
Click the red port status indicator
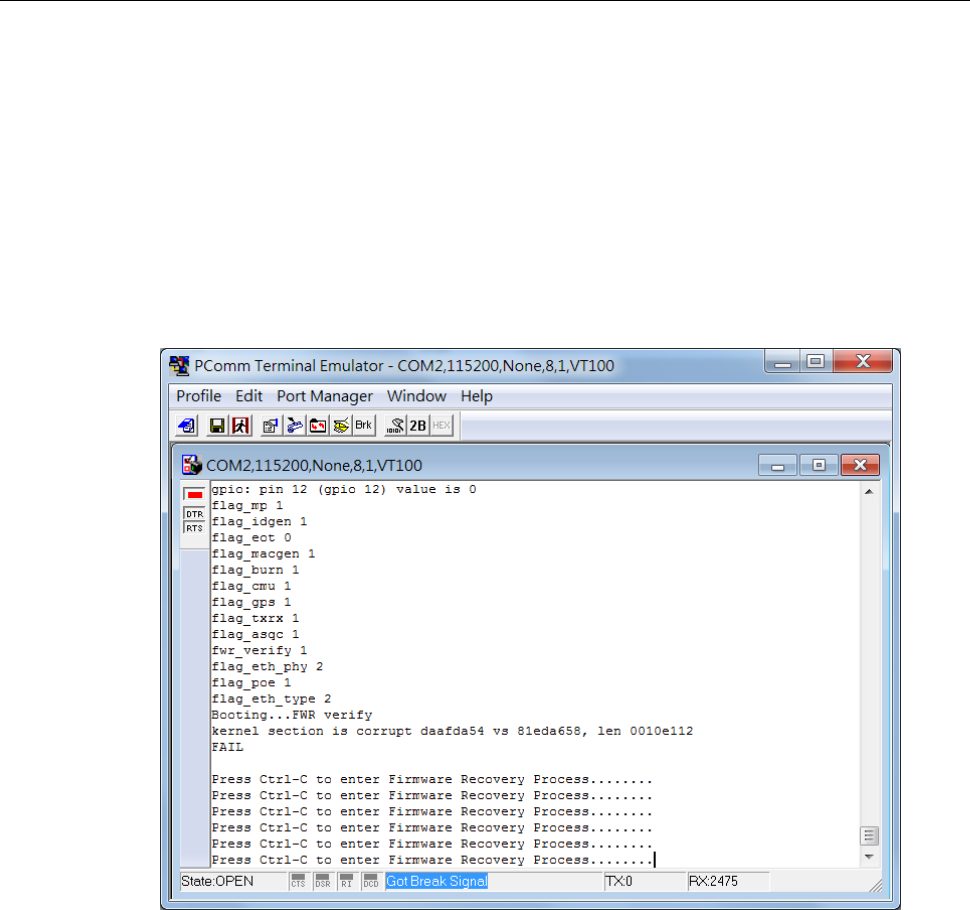[x=195, y=495]
